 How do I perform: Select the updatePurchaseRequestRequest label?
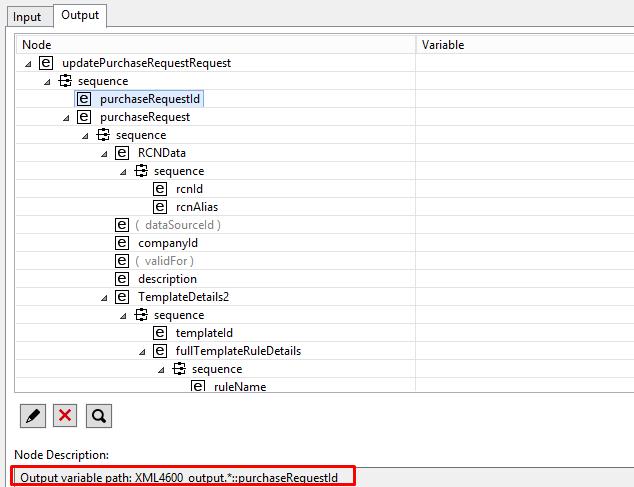click(146, 63)
